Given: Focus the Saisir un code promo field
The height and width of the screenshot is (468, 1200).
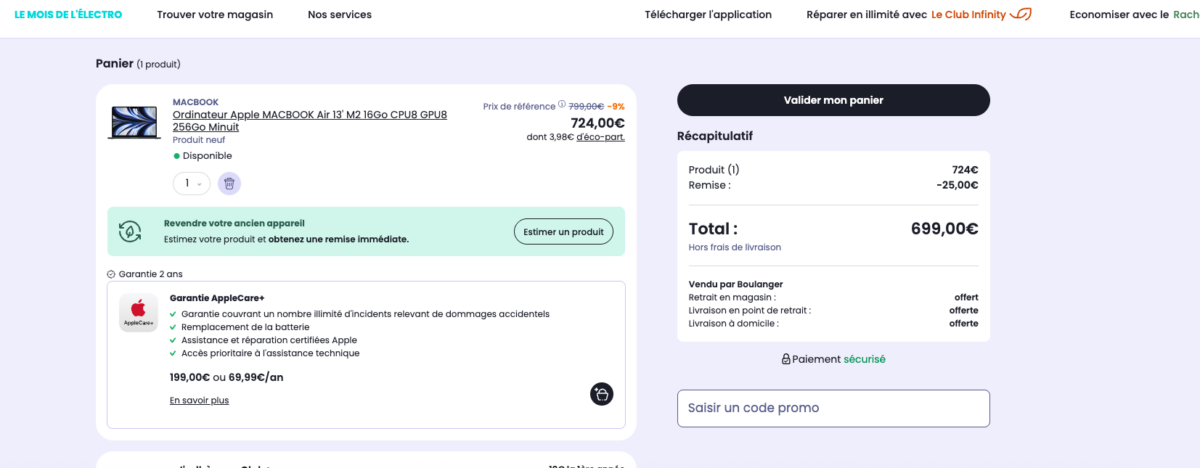Looking at the screenshot, I should 833,408.
